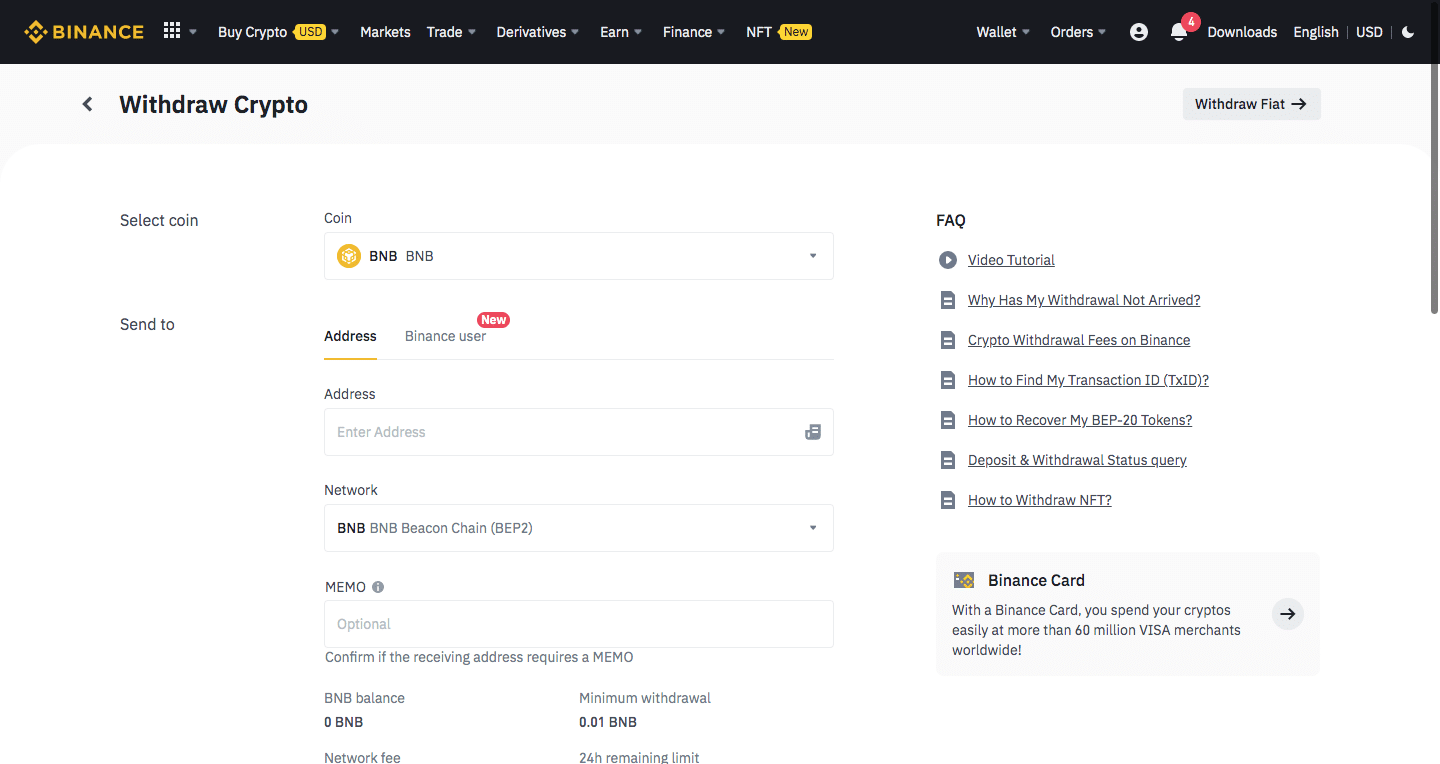This screenshot has height=764, width=1440.
Task: Click the page vertical scrollbar
Action: tap(1435, 190)
